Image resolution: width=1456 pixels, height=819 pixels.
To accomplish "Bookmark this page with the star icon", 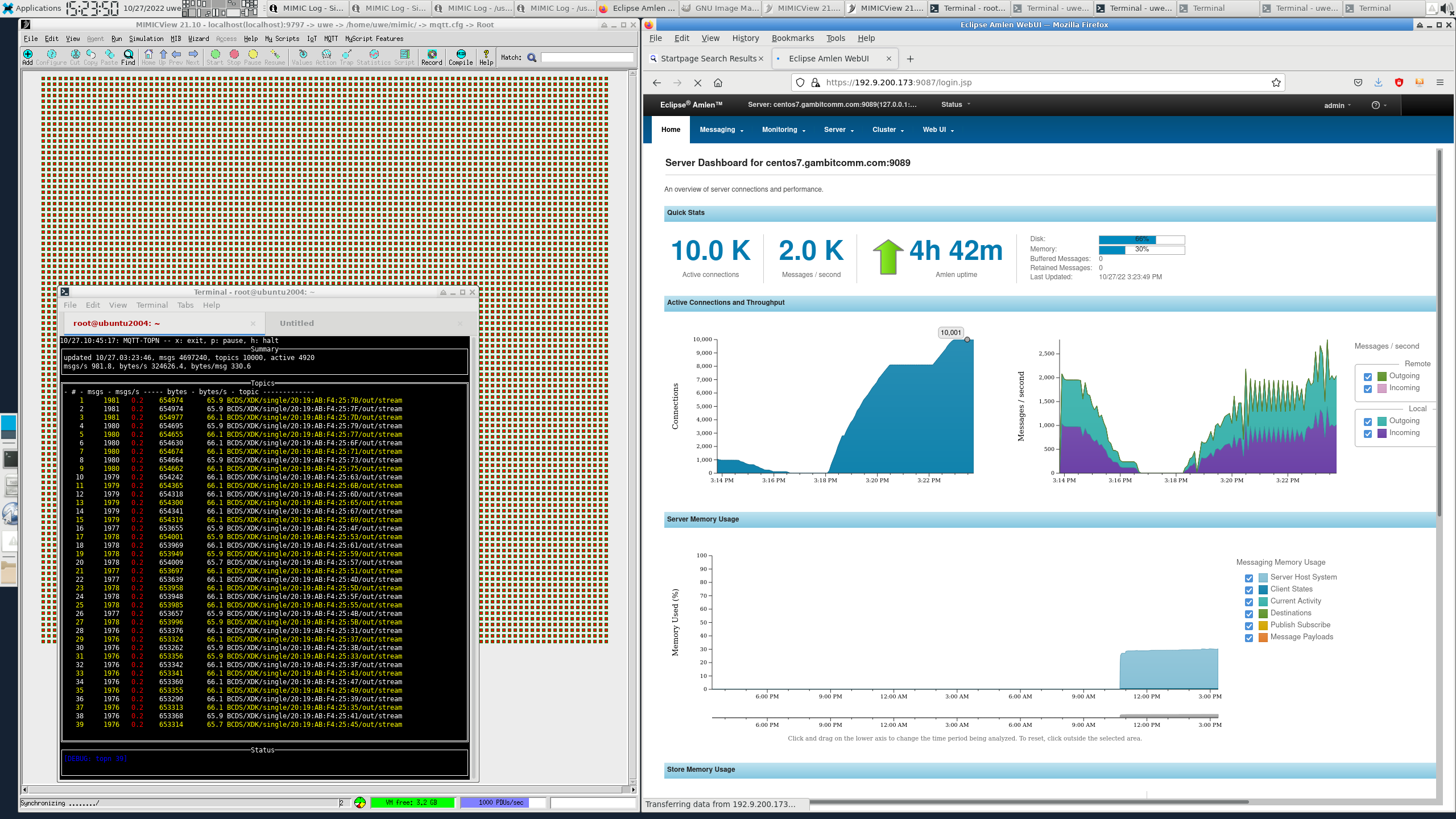I will [1276, 82].
